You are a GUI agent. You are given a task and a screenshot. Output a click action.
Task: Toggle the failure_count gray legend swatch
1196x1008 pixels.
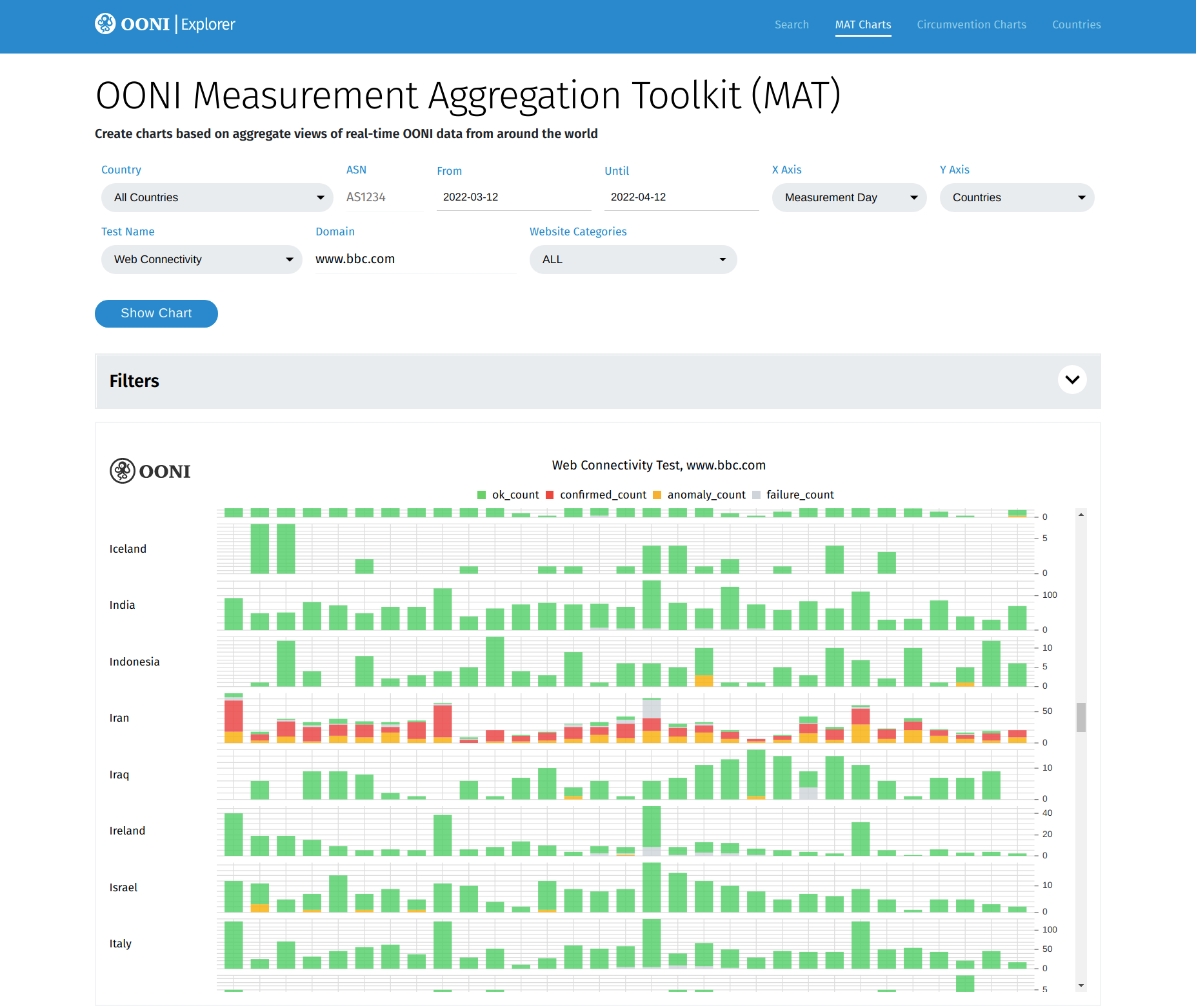click(x=756, y=495)
